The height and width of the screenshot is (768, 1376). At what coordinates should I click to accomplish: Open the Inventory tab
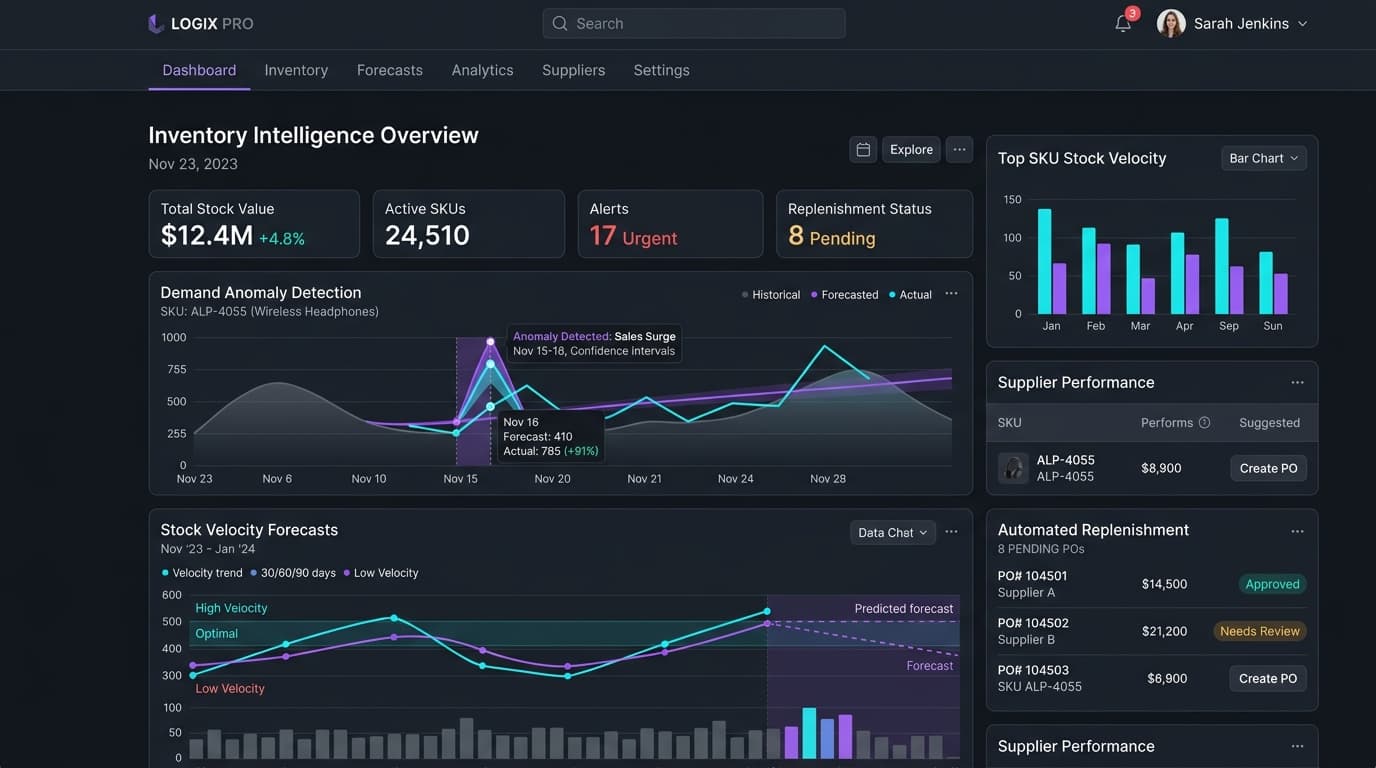[x=296, y=70]
